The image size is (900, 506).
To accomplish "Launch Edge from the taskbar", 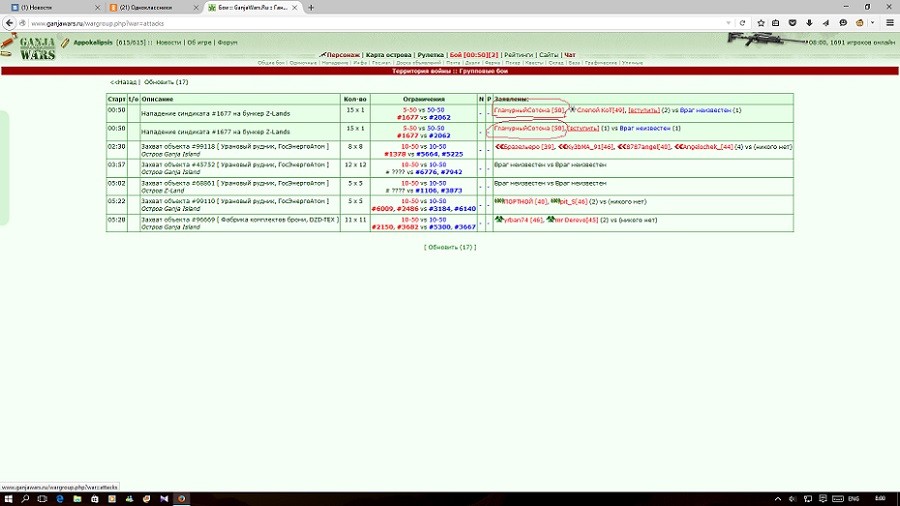I will (x=60, y=499).
